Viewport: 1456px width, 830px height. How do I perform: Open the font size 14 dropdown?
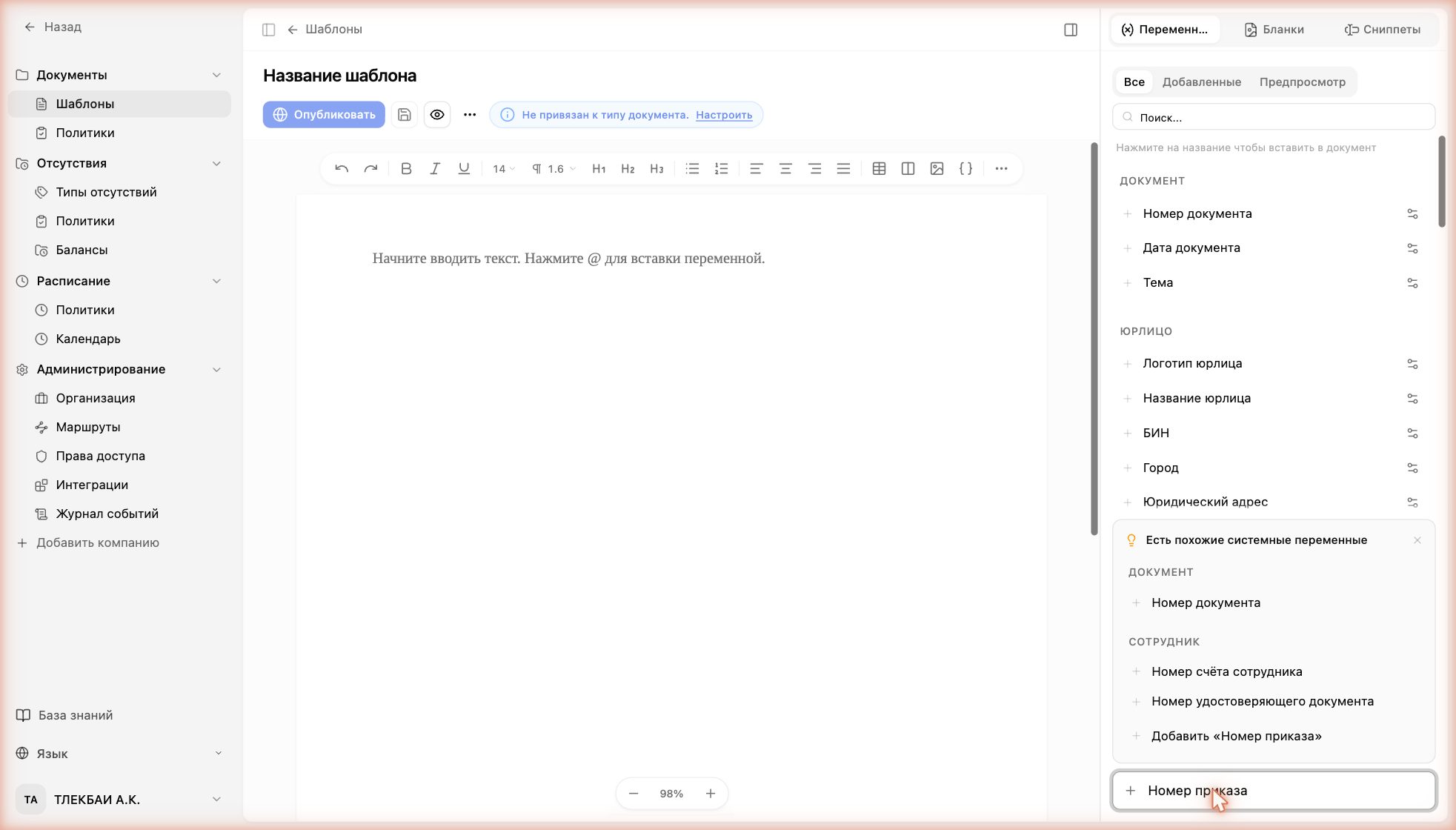coord(504,169)
